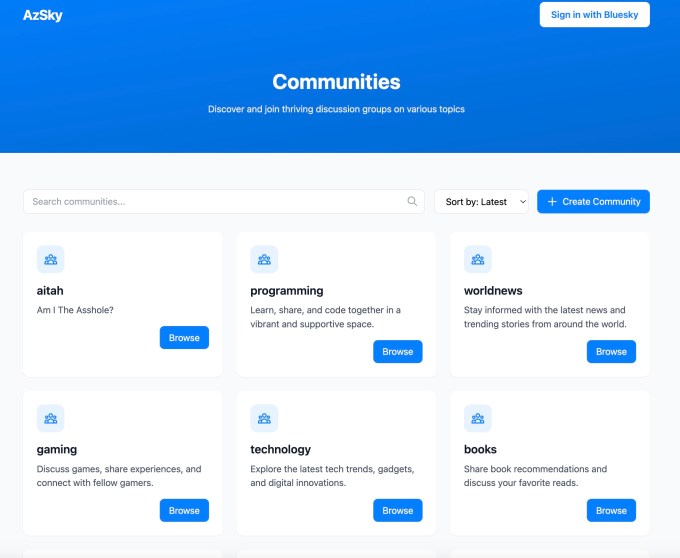Click 'Discuss games, share experiences' description
Viewport: 680px width, 558px height.
click(119, 476)
